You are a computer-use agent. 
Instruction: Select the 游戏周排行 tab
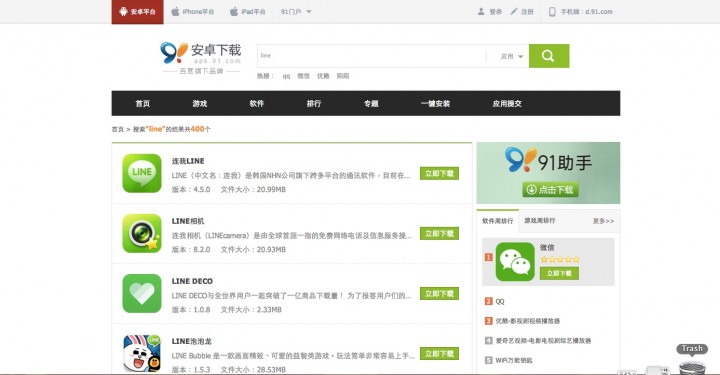540,221
